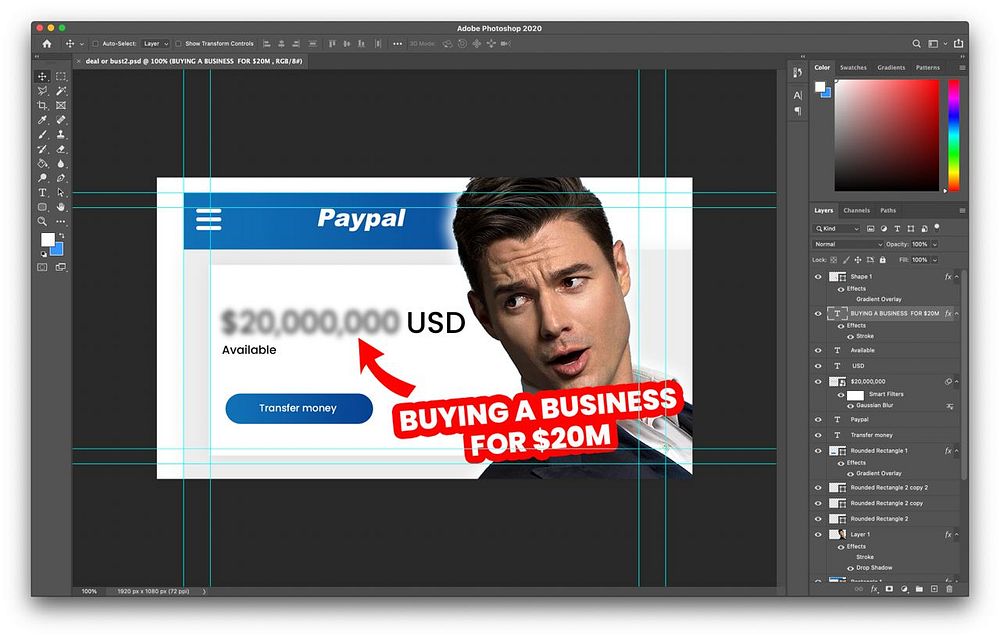Viewport: 1000px width, 638px height.
Task: Swap foreground and background colors in toolbox
Action: point(62,236)
